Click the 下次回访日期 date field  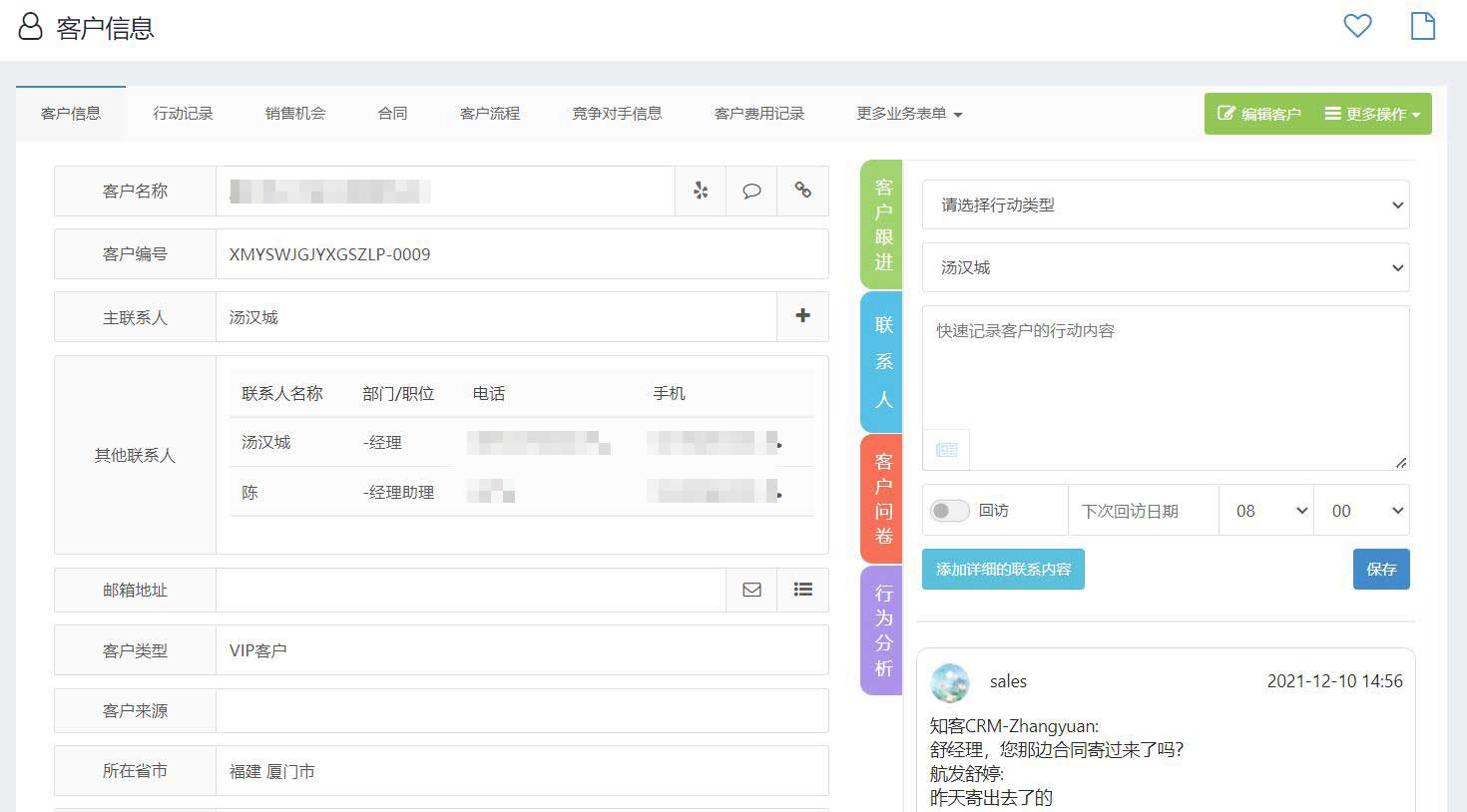1143,511
